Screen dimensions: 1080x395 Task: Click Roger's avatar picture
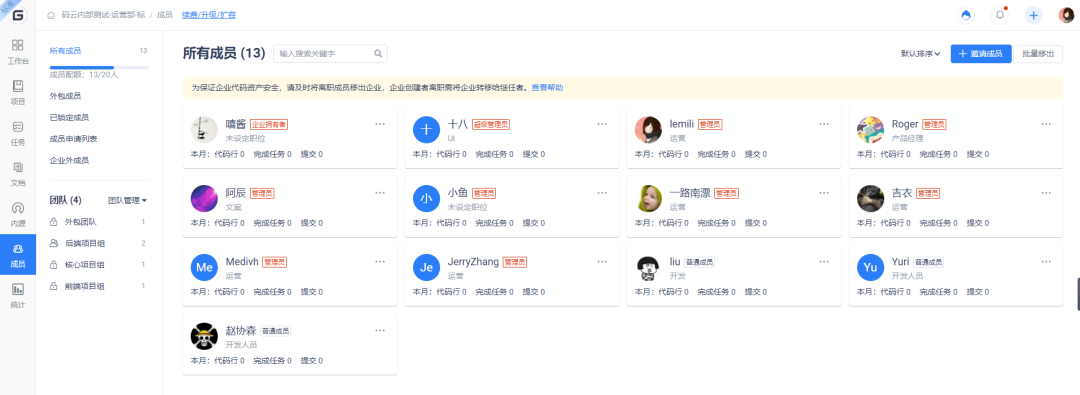point(870,130)
